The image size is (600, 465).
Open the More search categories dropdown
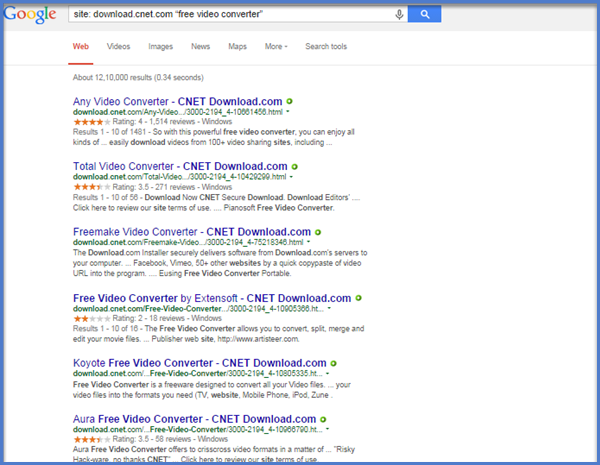click(x=276, y=47)
